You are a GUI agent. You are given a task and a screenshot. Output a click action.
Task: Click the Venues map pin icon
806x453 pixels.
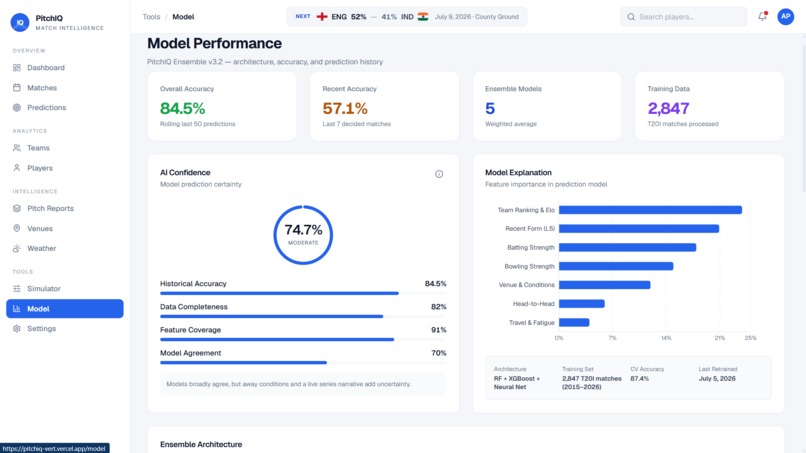click(16, 228)
